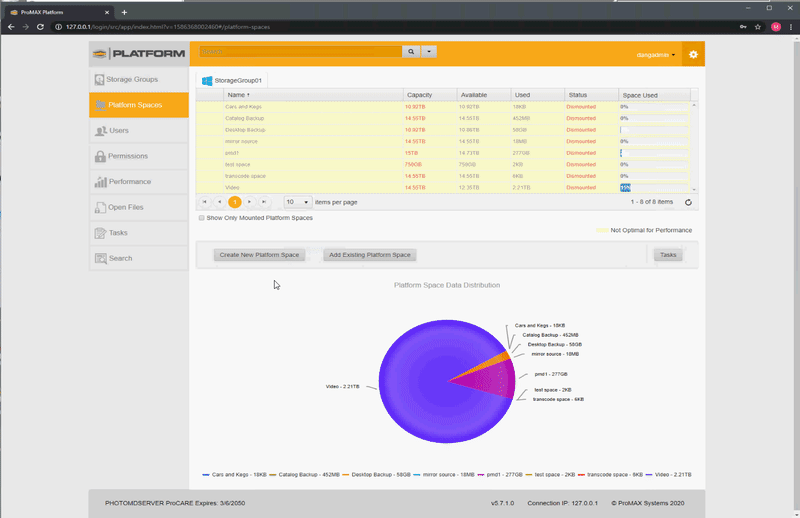800x518 pixels.
Task: Select the transcode space row
Action: click(443, 176)
